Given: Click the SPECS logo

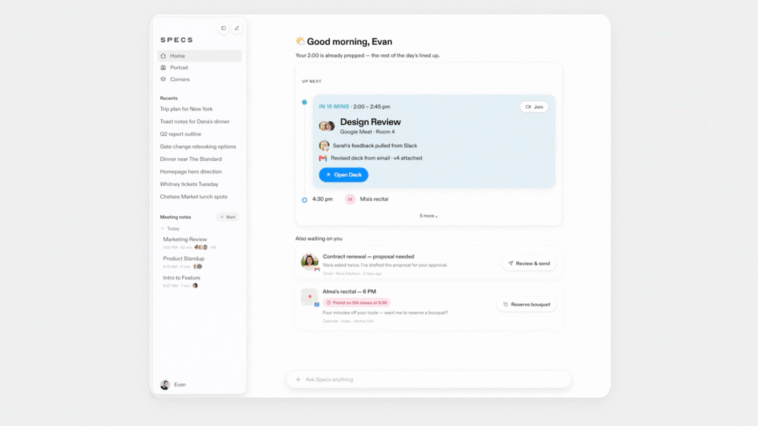Looking at the screenshot, I should point(176,40).
